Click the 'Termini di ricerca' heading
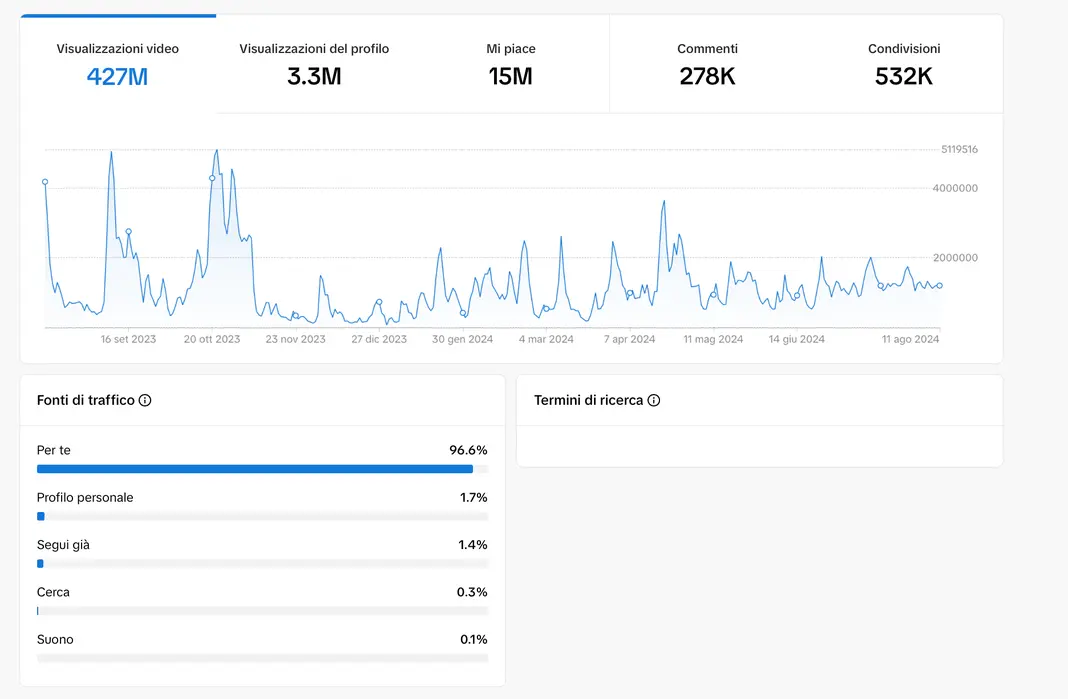The width and height of the screenshot is (1068, 699). point(588,401)
